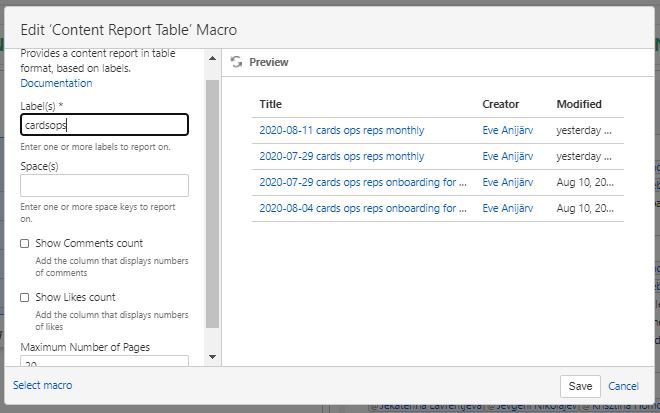Image resolution: width=660 pixels, height=413 pixels.
Task: Click 'yesterday ...' in 2020-07-29 monthly row
Action: pos(584,157)
